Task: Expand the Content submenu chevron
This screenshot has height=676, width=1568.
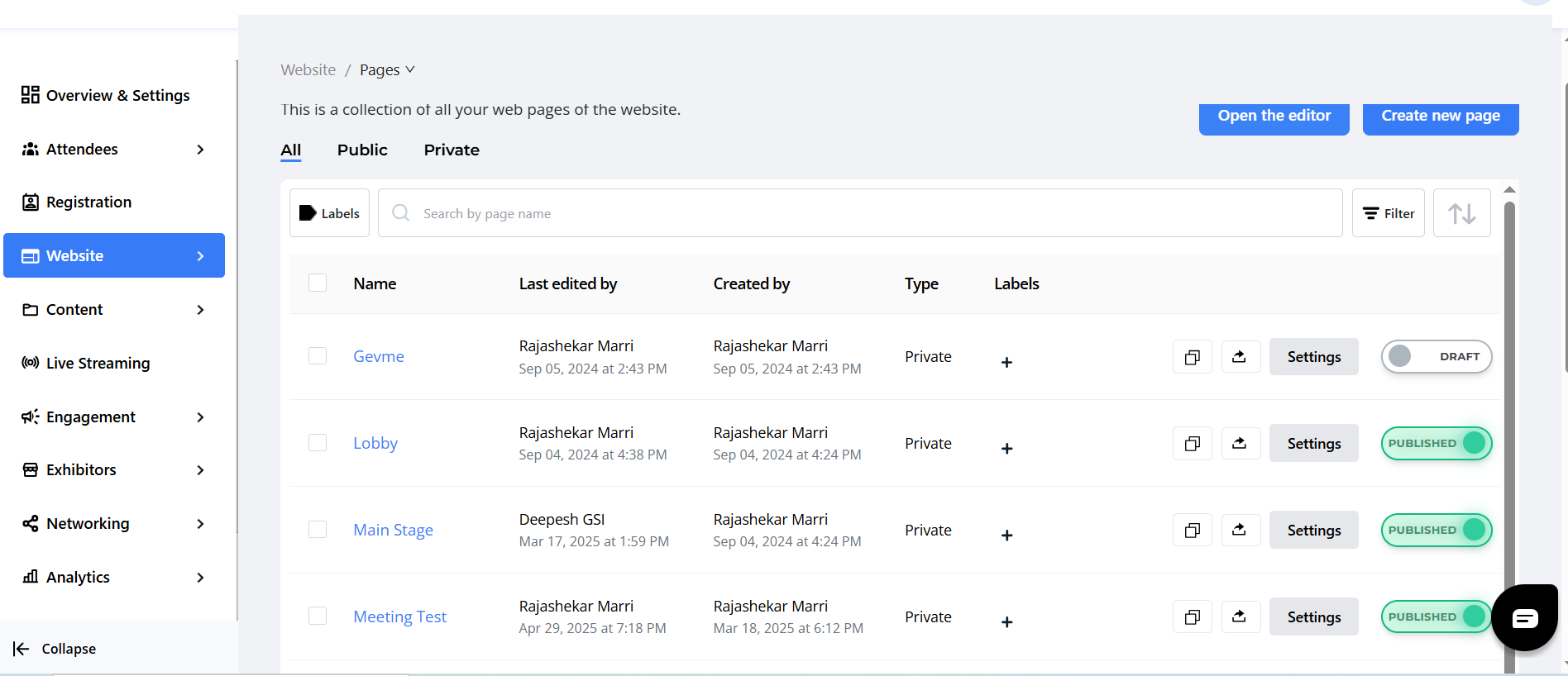Action: click(x=200, y=310)
